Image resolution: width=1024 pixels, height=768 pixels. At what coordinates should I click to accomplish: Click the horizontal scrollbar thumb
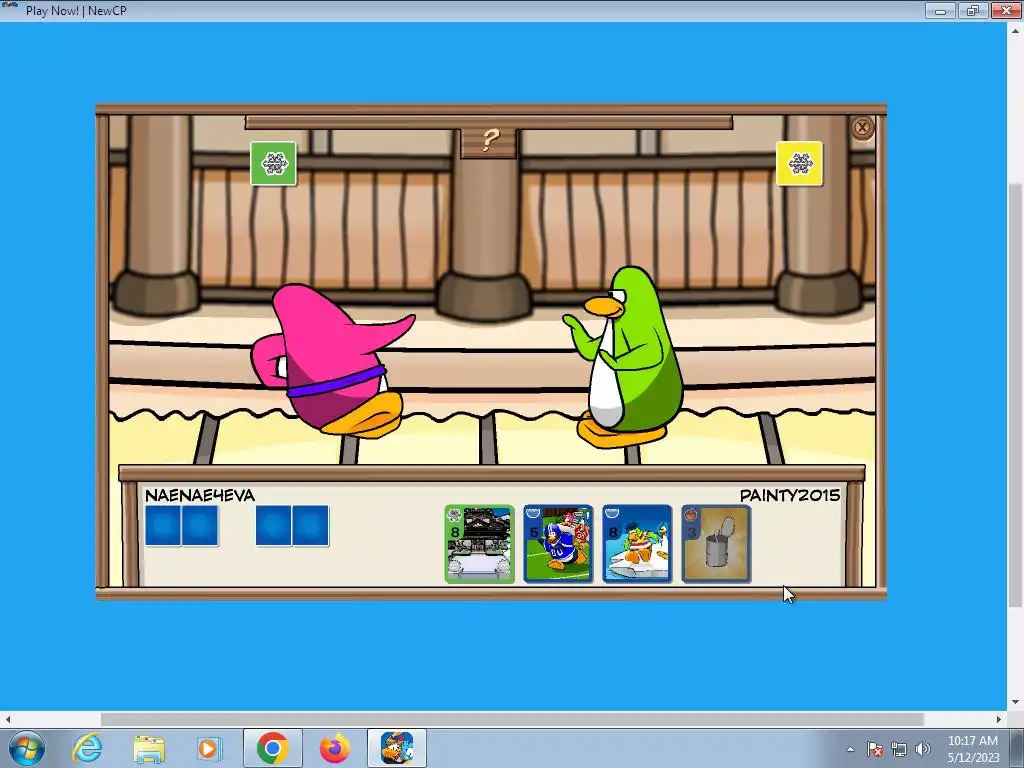click(x=511, y=719)
